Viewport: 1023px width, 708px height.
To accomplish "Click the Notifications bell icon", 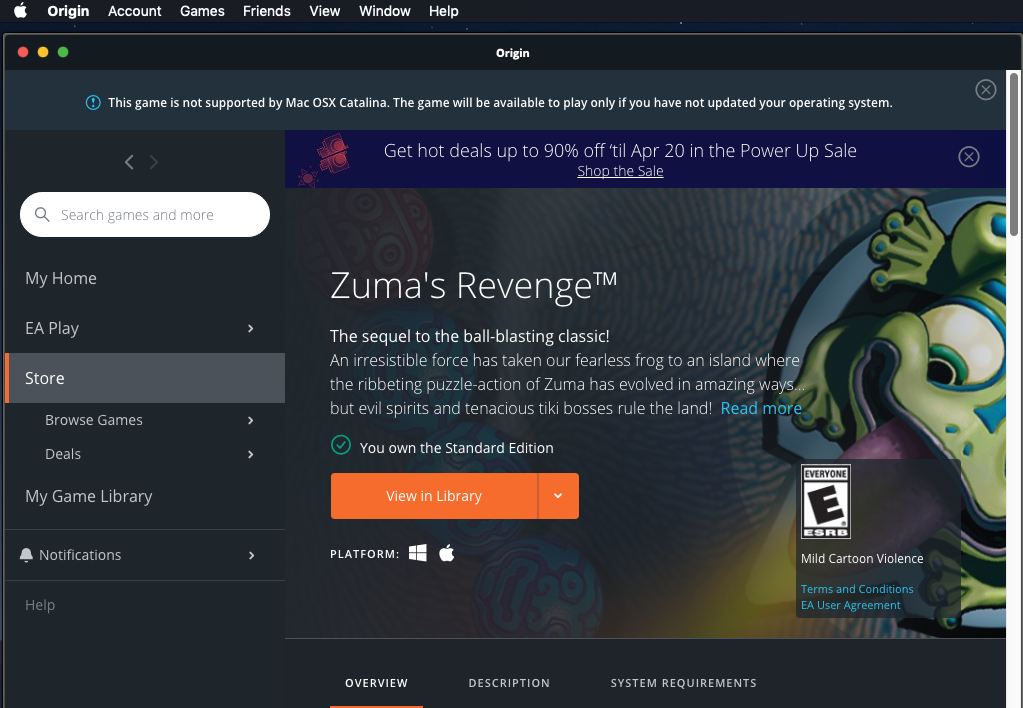I will 26,555.
